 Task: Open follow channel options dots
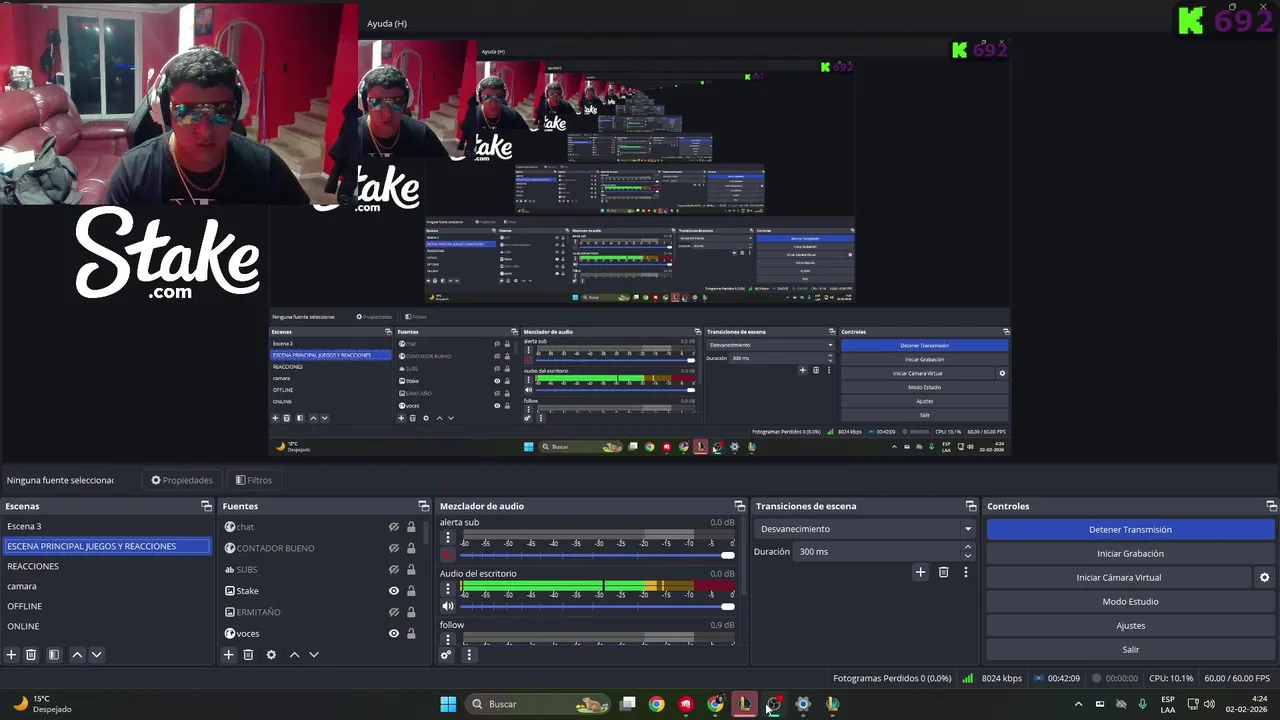coord(448,639)
